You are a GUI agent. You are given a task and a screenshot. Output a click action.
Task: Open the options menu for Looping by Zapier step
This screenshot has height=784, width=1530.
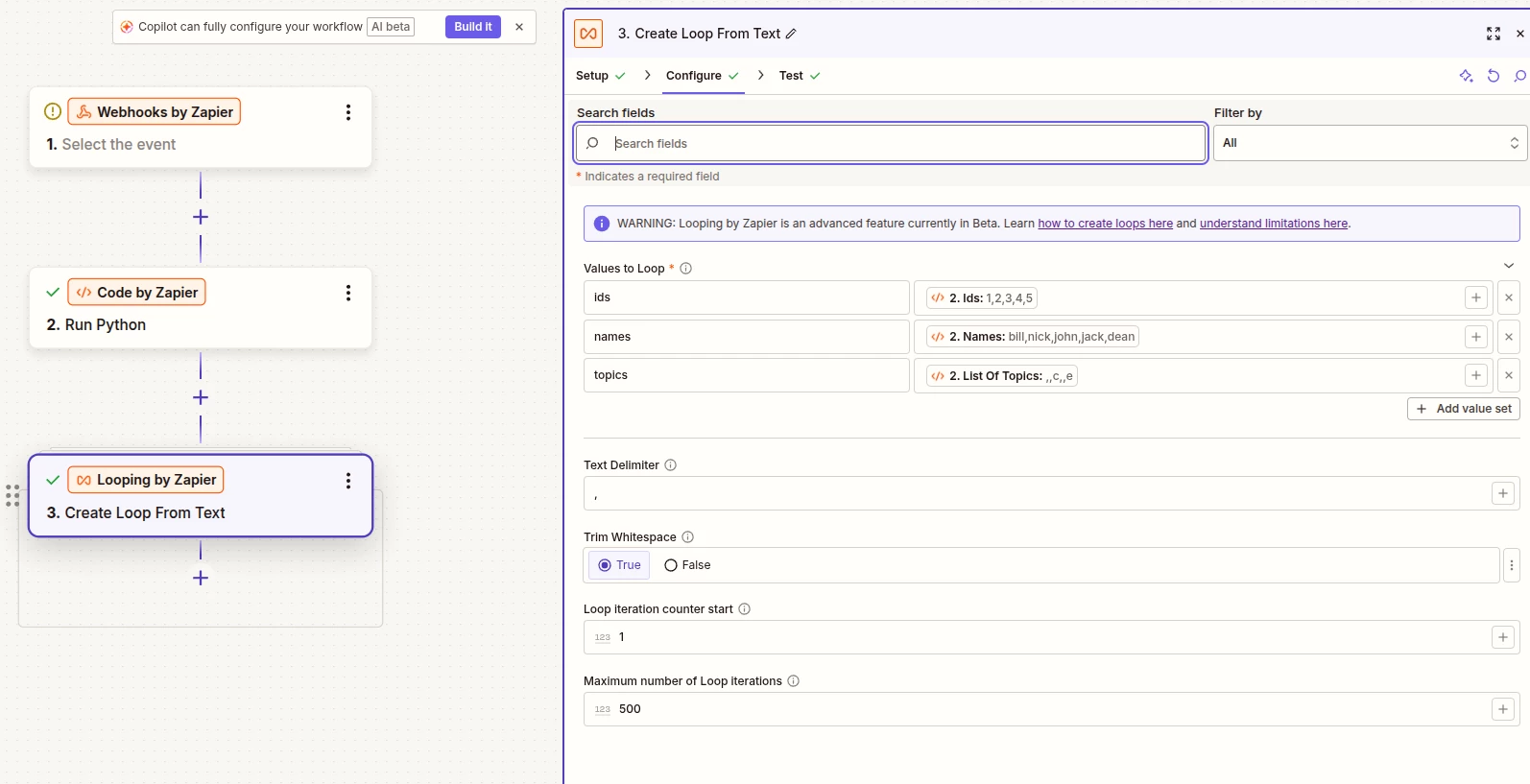point(348,481)
